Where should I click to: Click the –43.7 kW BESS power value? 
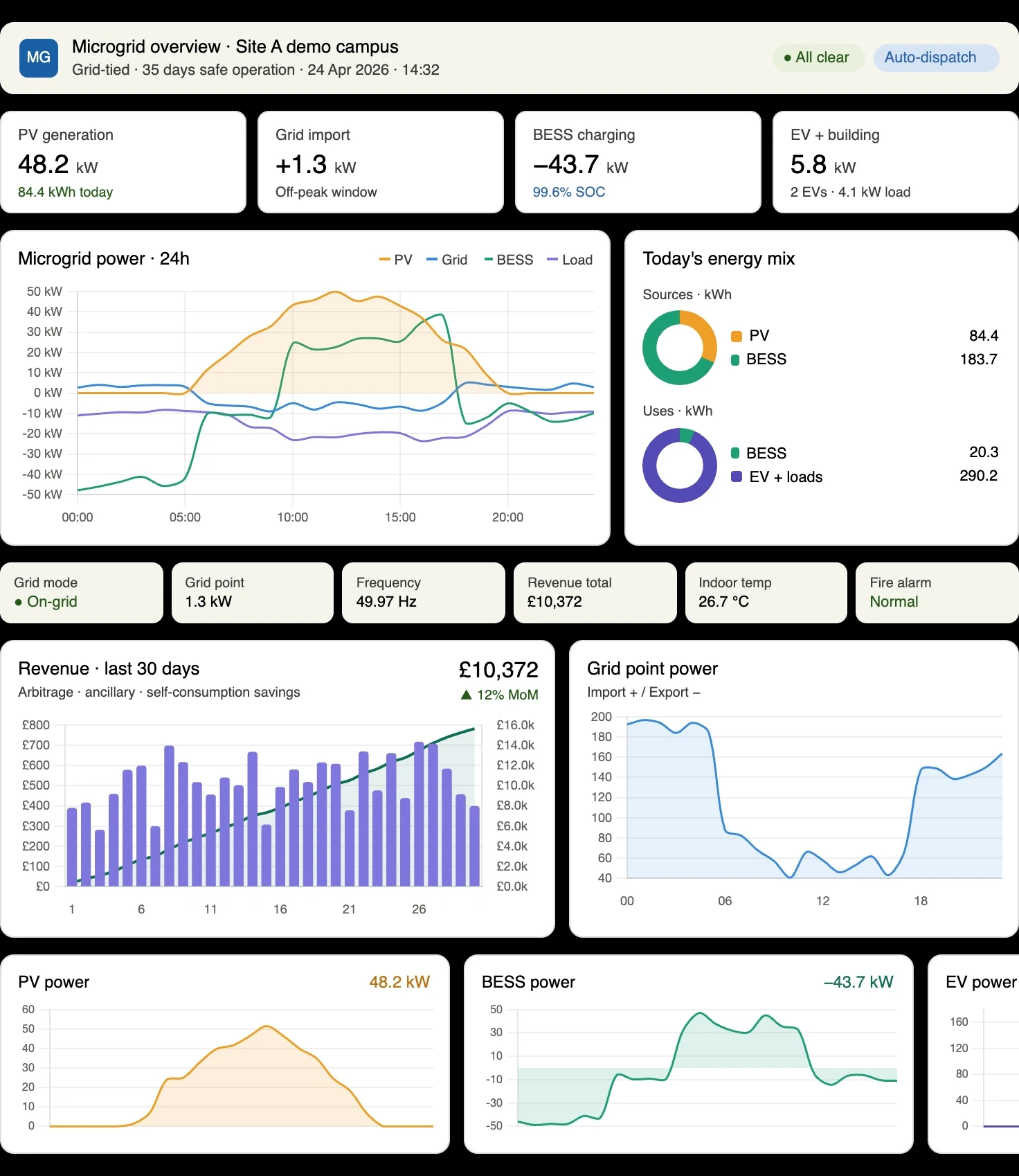[858, 982]
